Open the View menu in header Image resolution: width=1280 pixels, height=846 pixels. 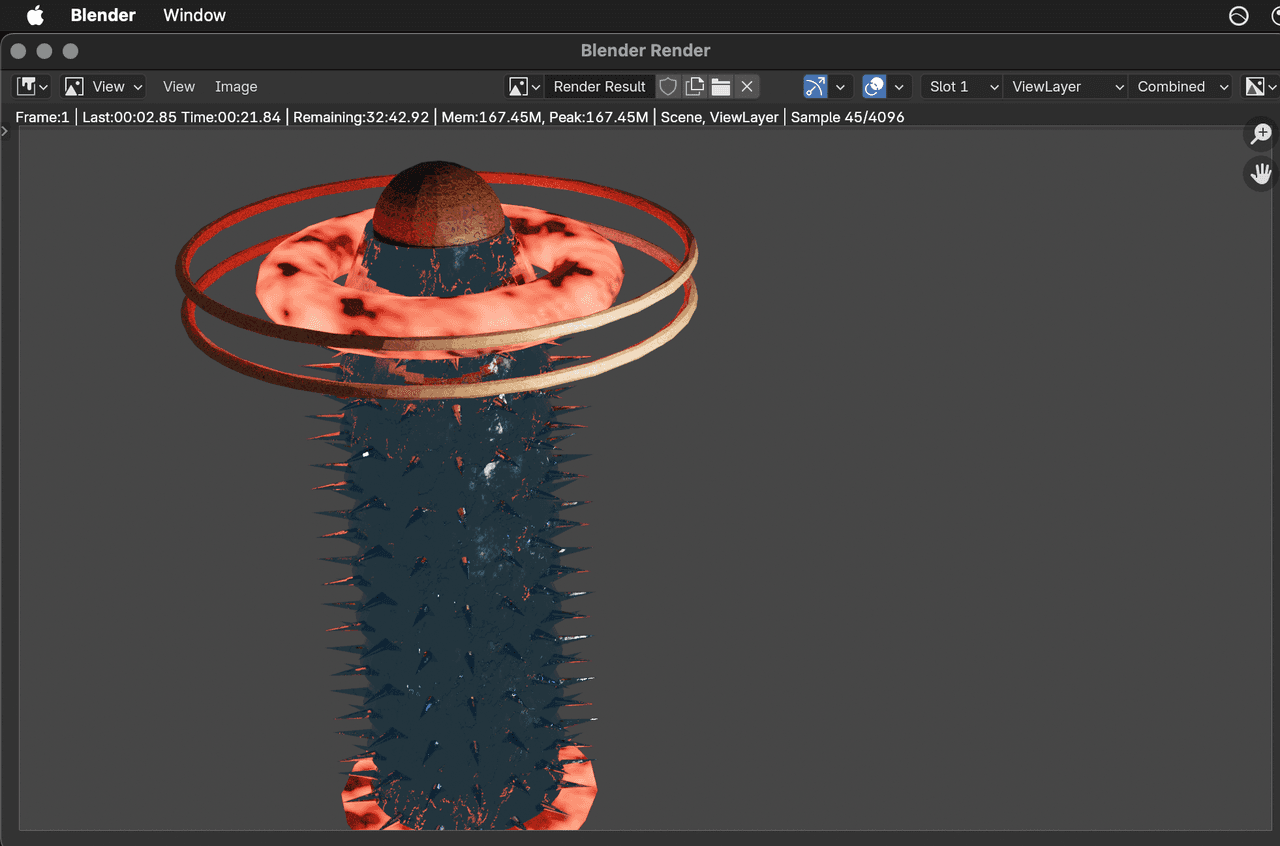coord(179,87)
